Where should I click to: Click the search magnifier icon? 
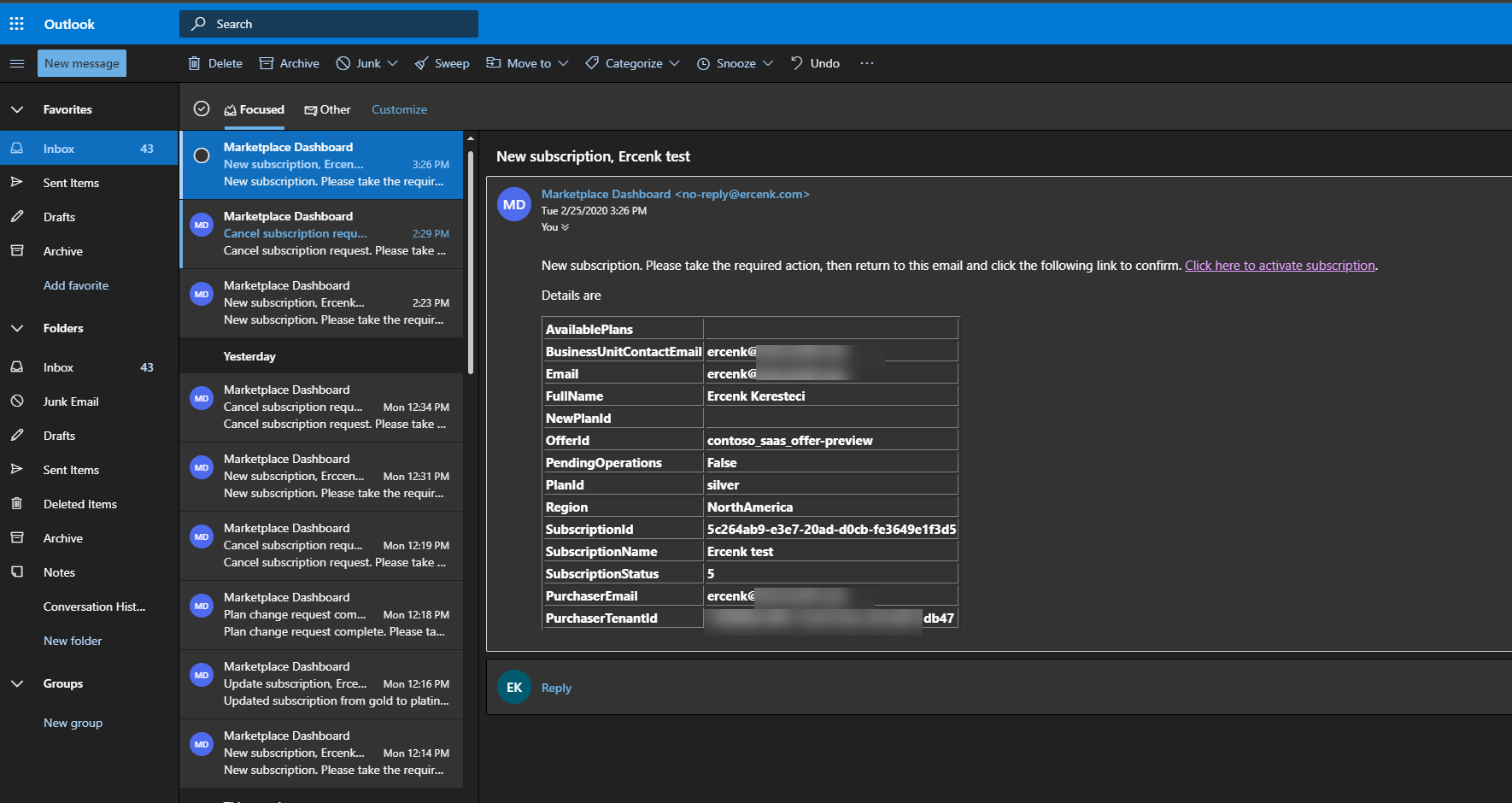(199, 24)
